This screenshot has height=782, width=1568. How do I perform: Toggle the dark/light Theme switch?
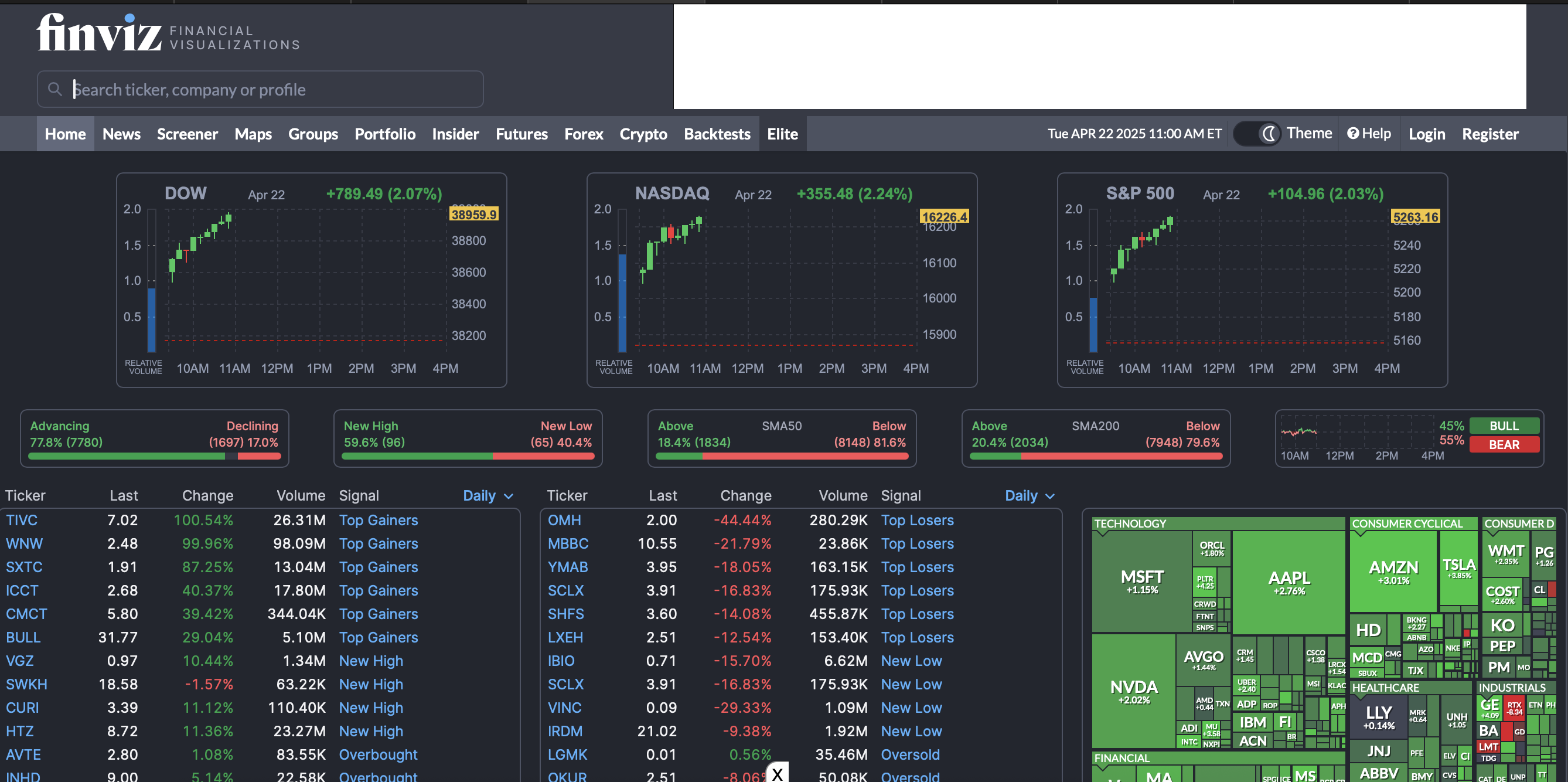tap(1256, 134)
